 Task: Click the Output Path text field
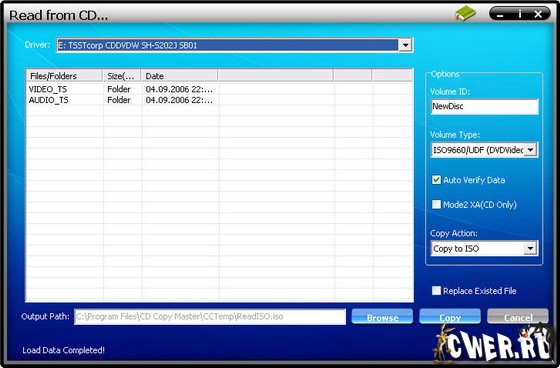coord(210,317)
